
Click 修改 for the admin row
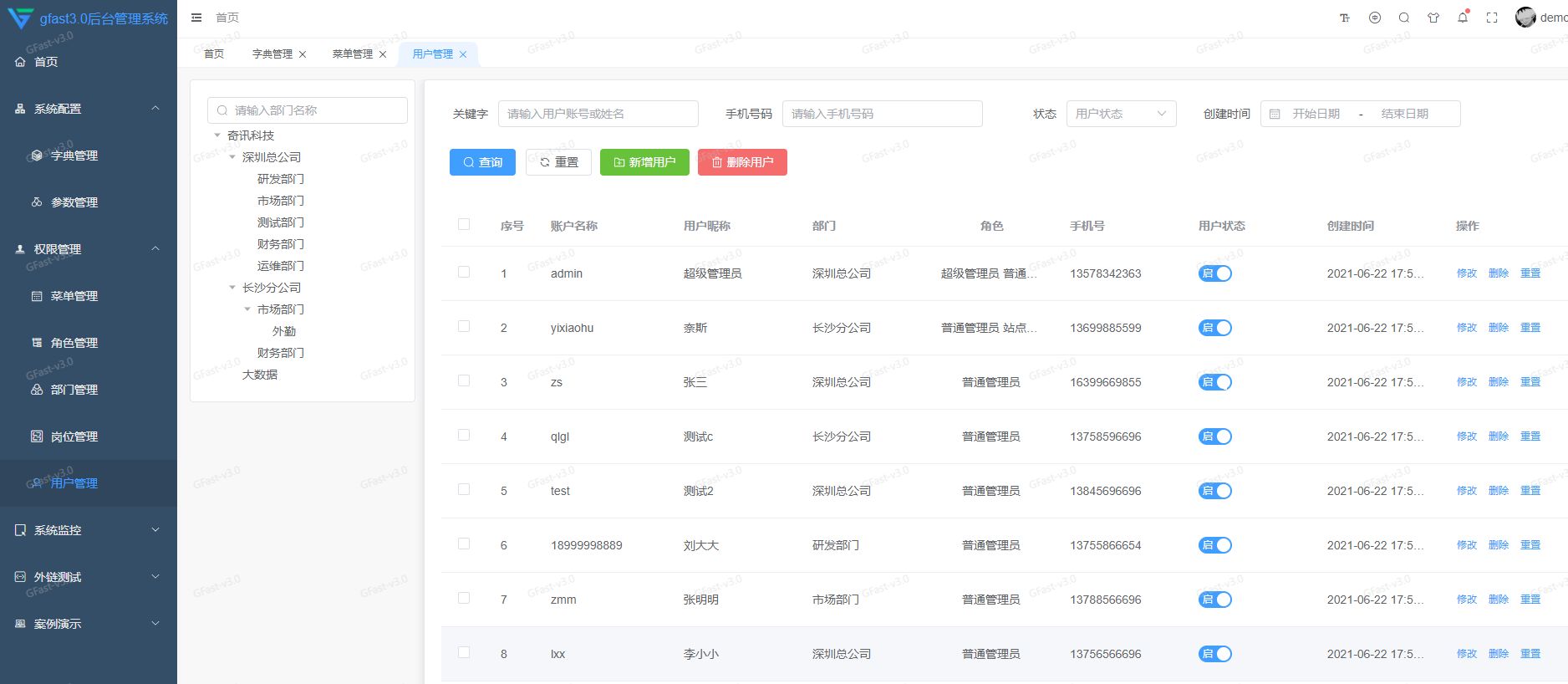coord(1467,273)
